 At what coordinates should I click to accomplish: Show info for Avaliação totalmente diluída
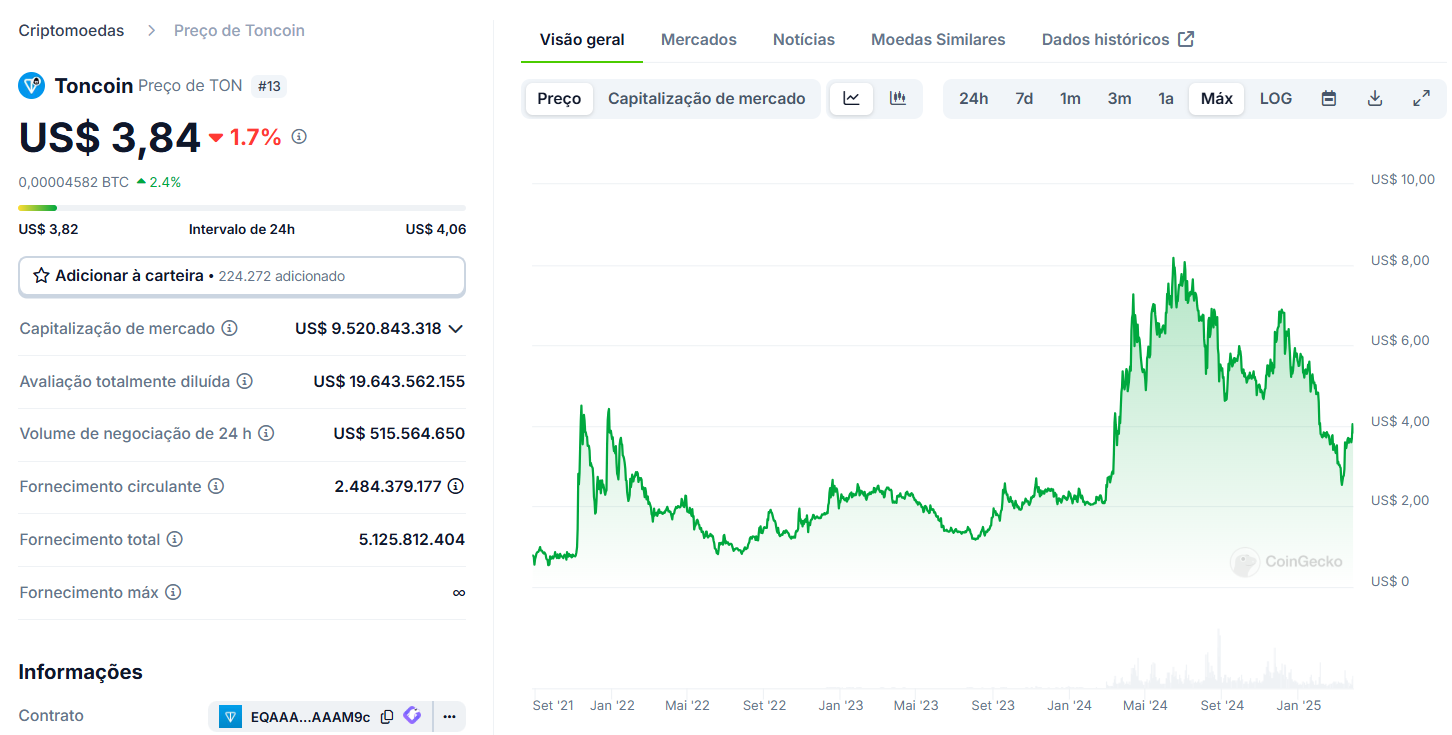244,381
